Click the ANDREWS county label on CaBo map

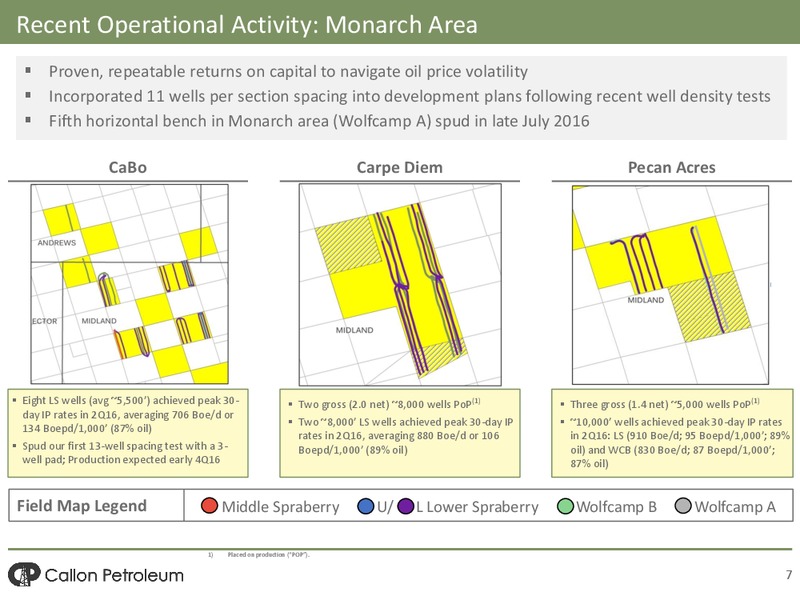point(57,243)
